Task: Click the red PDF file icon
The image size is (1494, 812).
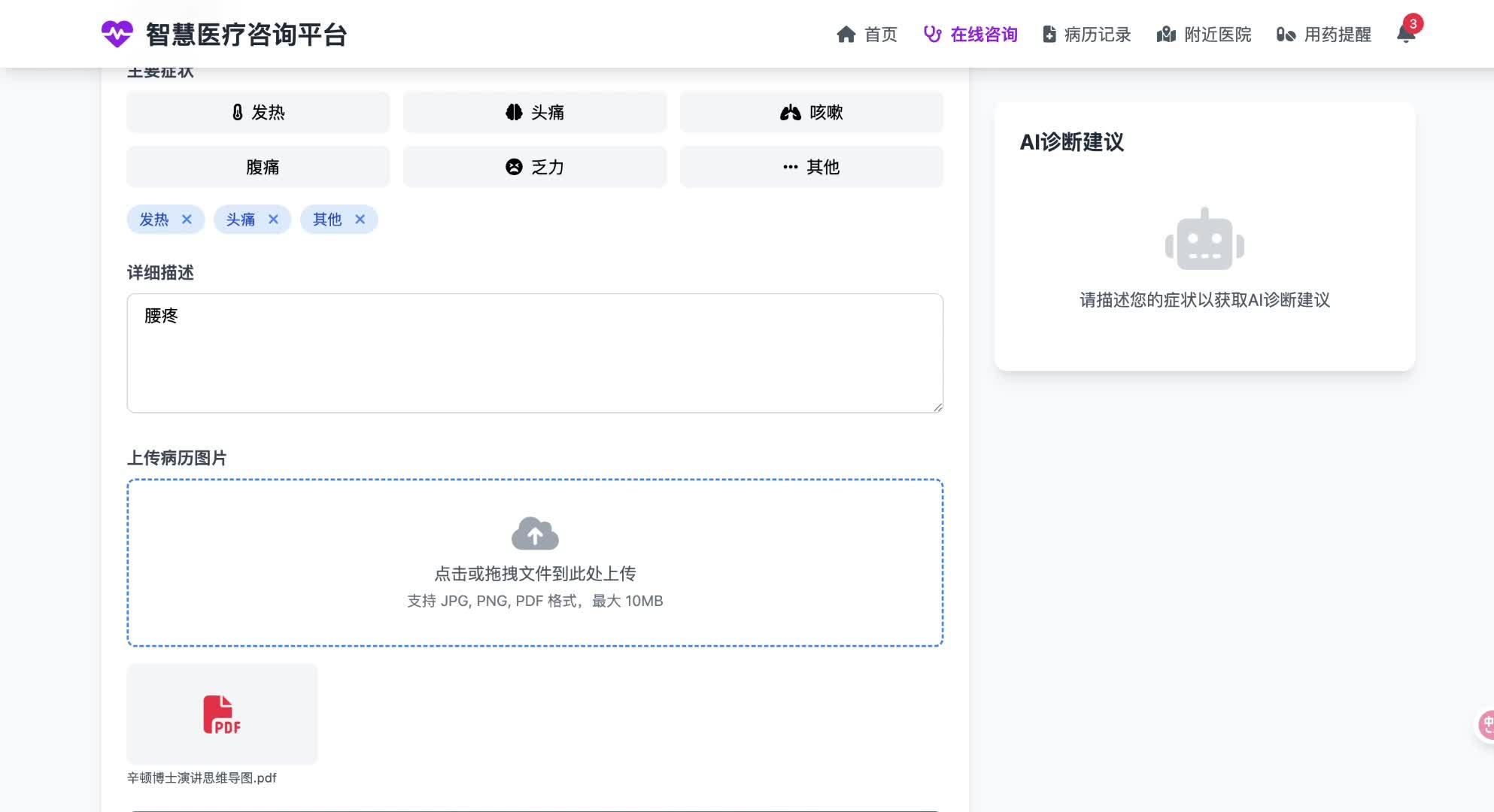Action: click(222, 714)
